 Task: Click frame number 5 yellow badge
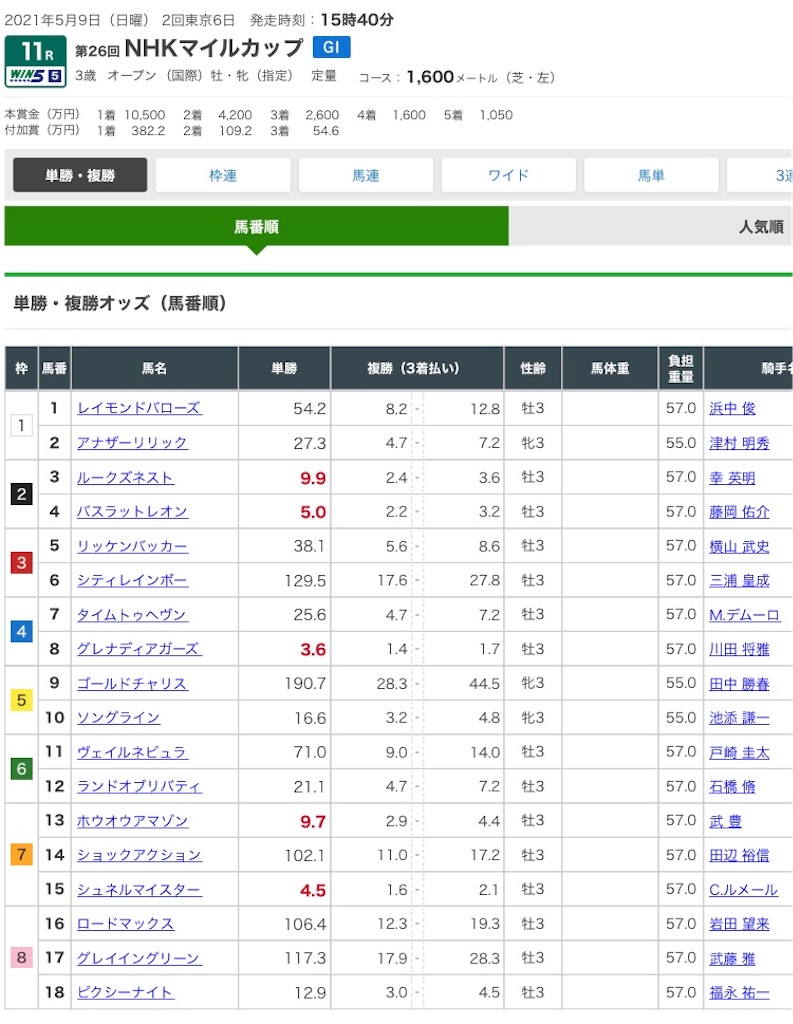[x=22, y=700]
